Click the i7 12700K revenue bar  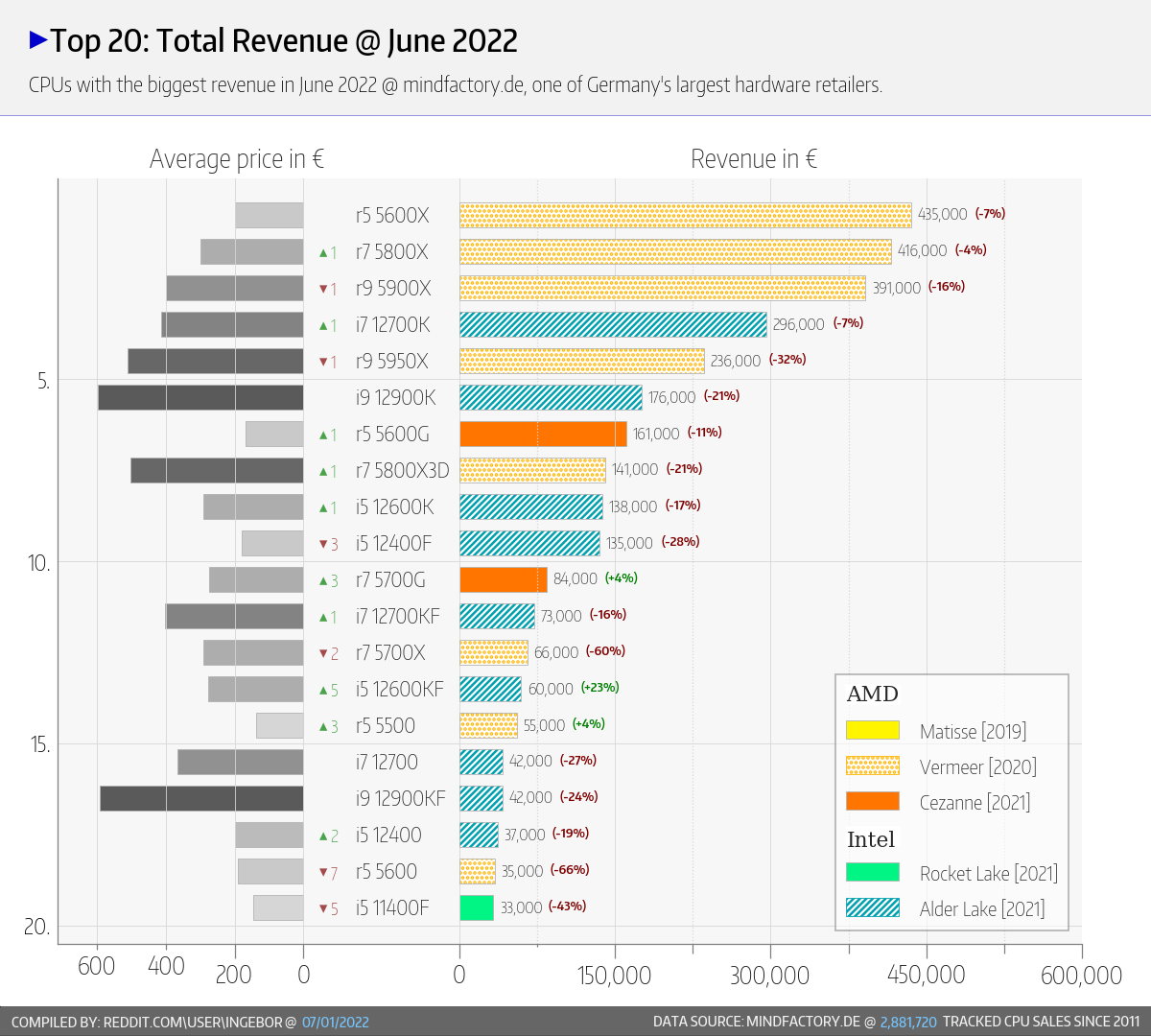613,325
